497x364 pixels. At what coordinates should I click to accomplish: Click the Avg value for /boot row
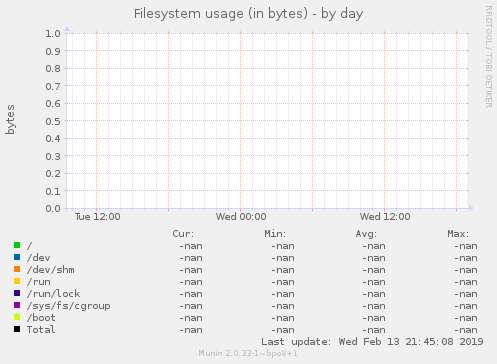[374, 318]
